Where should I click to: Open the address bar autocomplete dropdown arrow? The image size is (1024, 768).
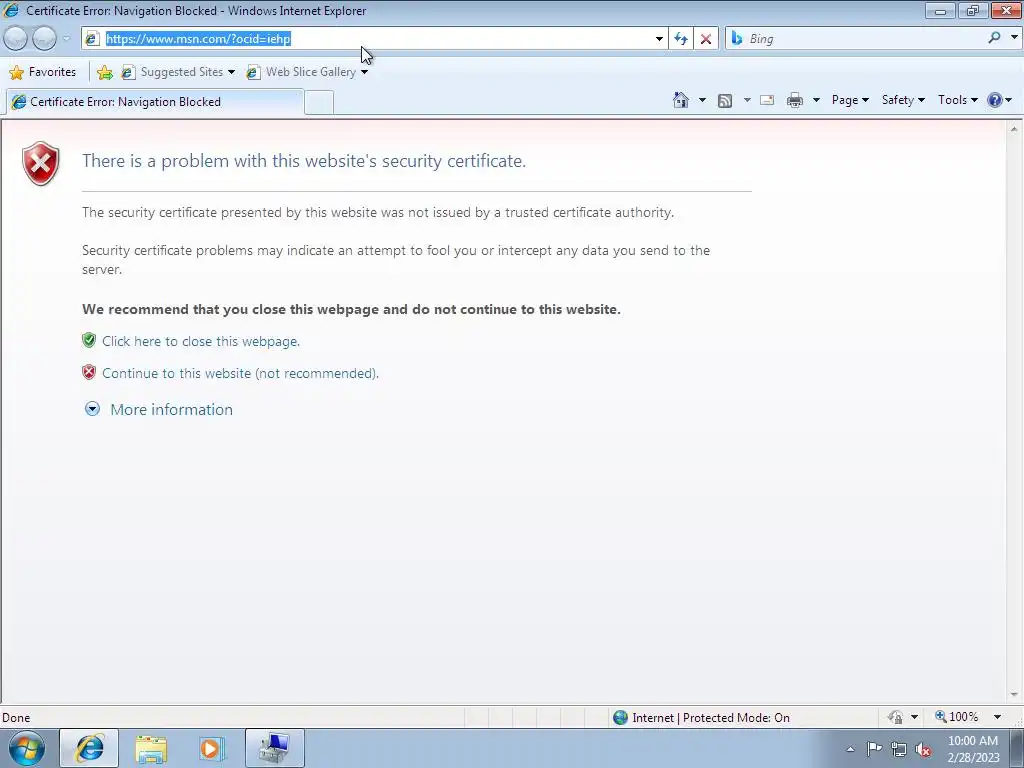(x=659, y=39)
